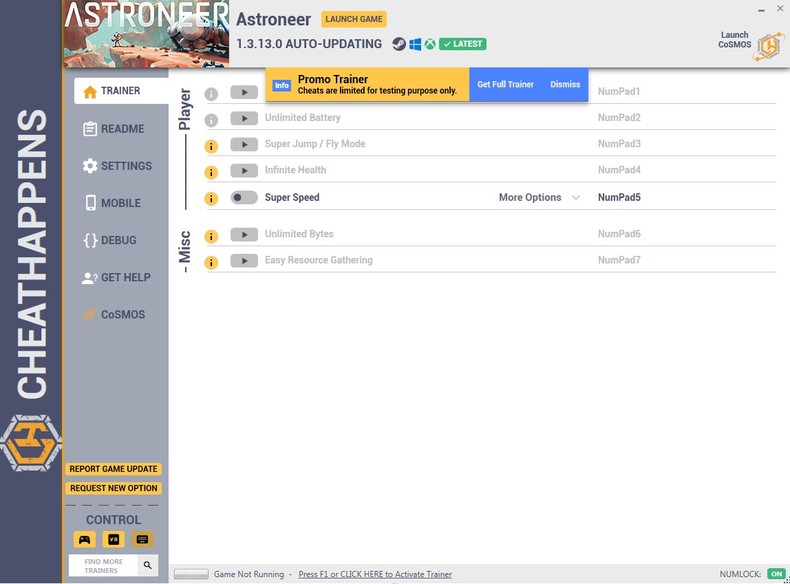790x584 pixels.
Task: Close the trainer window
Action: [780, 9]
